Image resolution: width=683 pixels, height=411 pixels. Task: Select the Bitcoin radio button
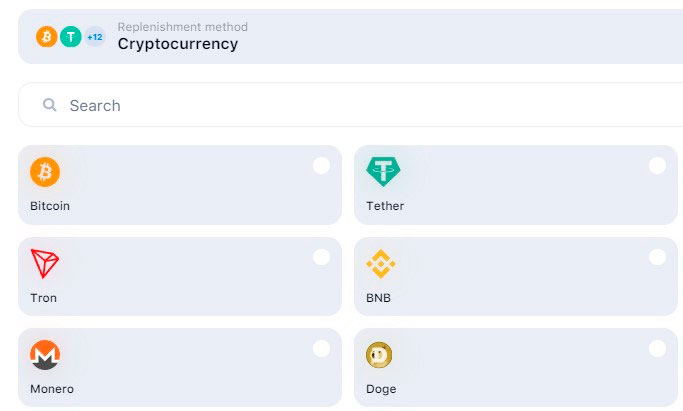(x=321, y=166)
